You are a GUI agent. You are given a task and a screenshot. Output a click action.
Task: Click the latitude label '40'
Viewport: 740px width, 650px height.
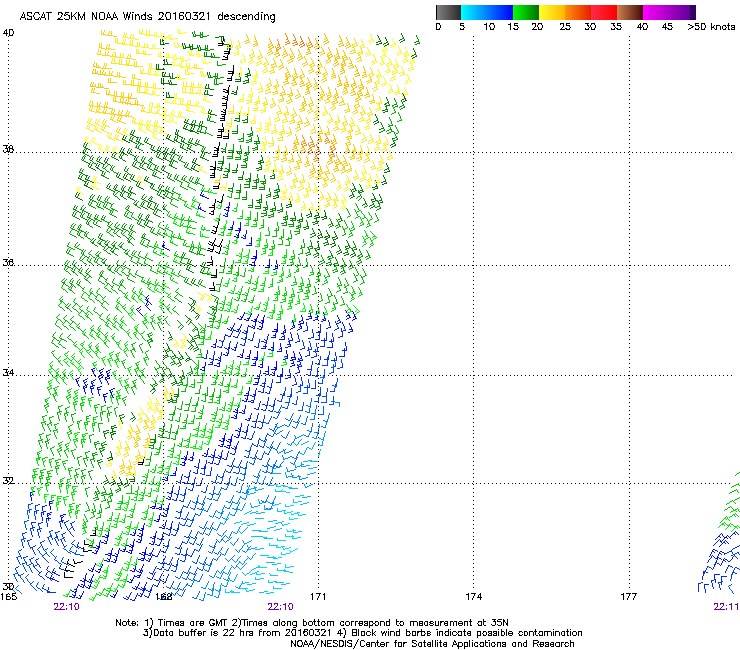(x=8, y=33)
